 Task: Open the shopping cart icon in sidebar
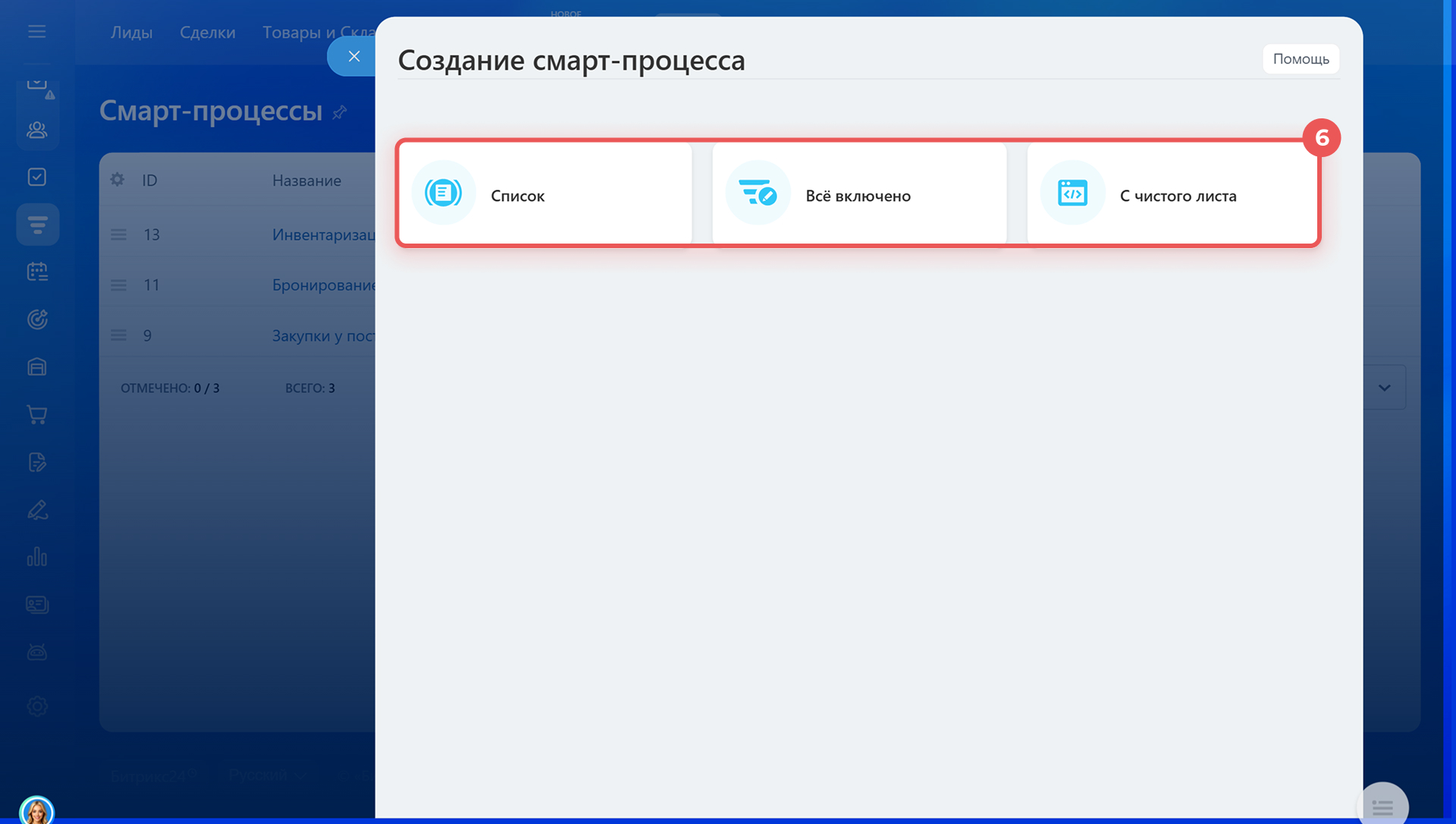(x=36, y=414)
